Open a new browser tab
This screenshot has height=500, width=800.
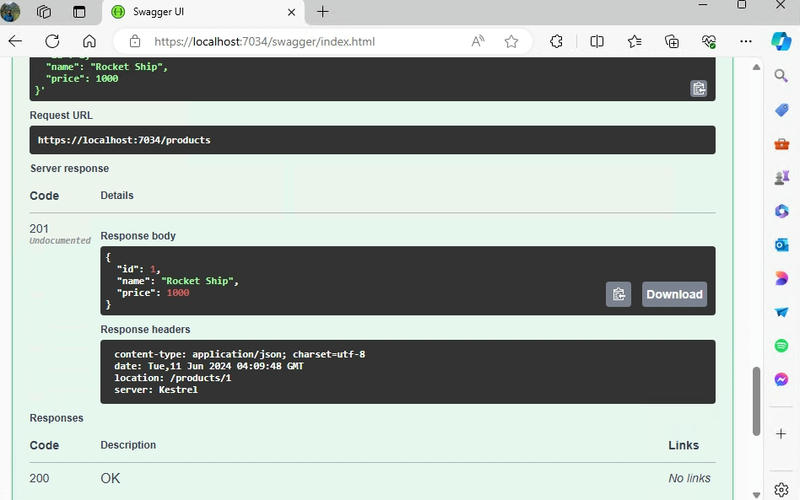pyautogui.click(x=322, y=12)
